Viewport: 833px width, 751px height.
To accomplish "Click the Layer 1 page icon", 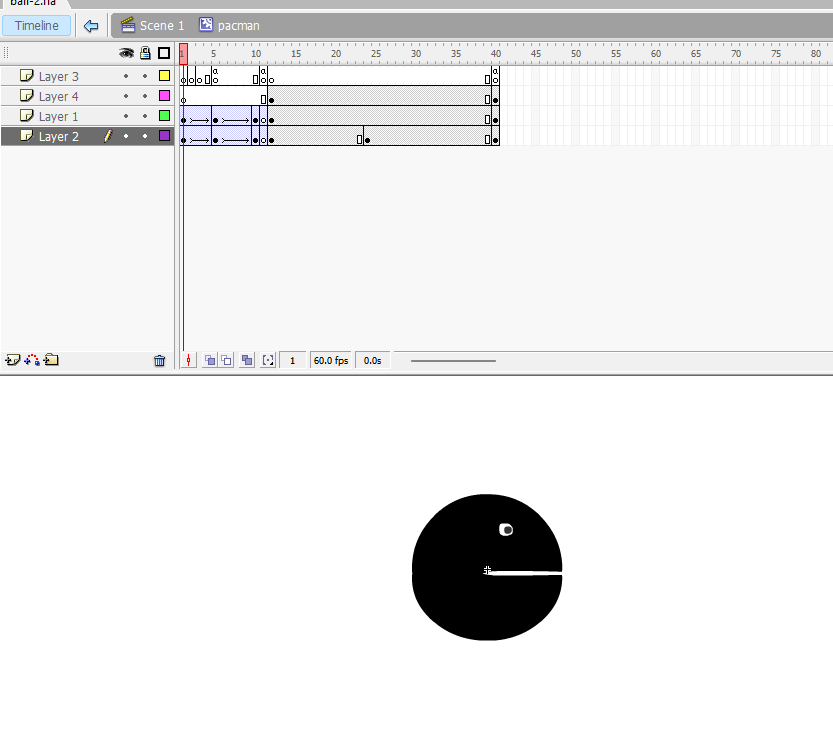I will [x=27, y=116].
